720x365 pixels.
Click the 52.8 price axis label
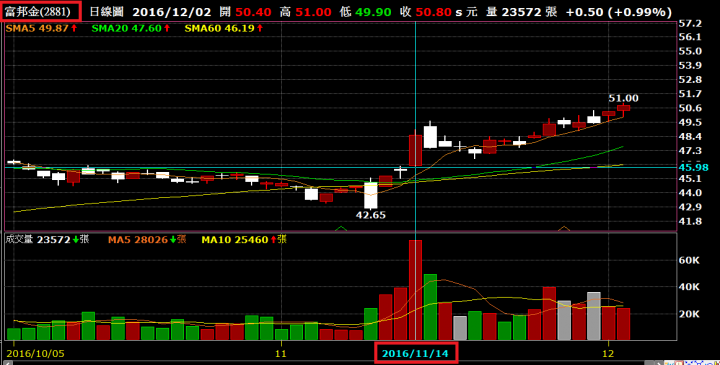coord(690,79)
